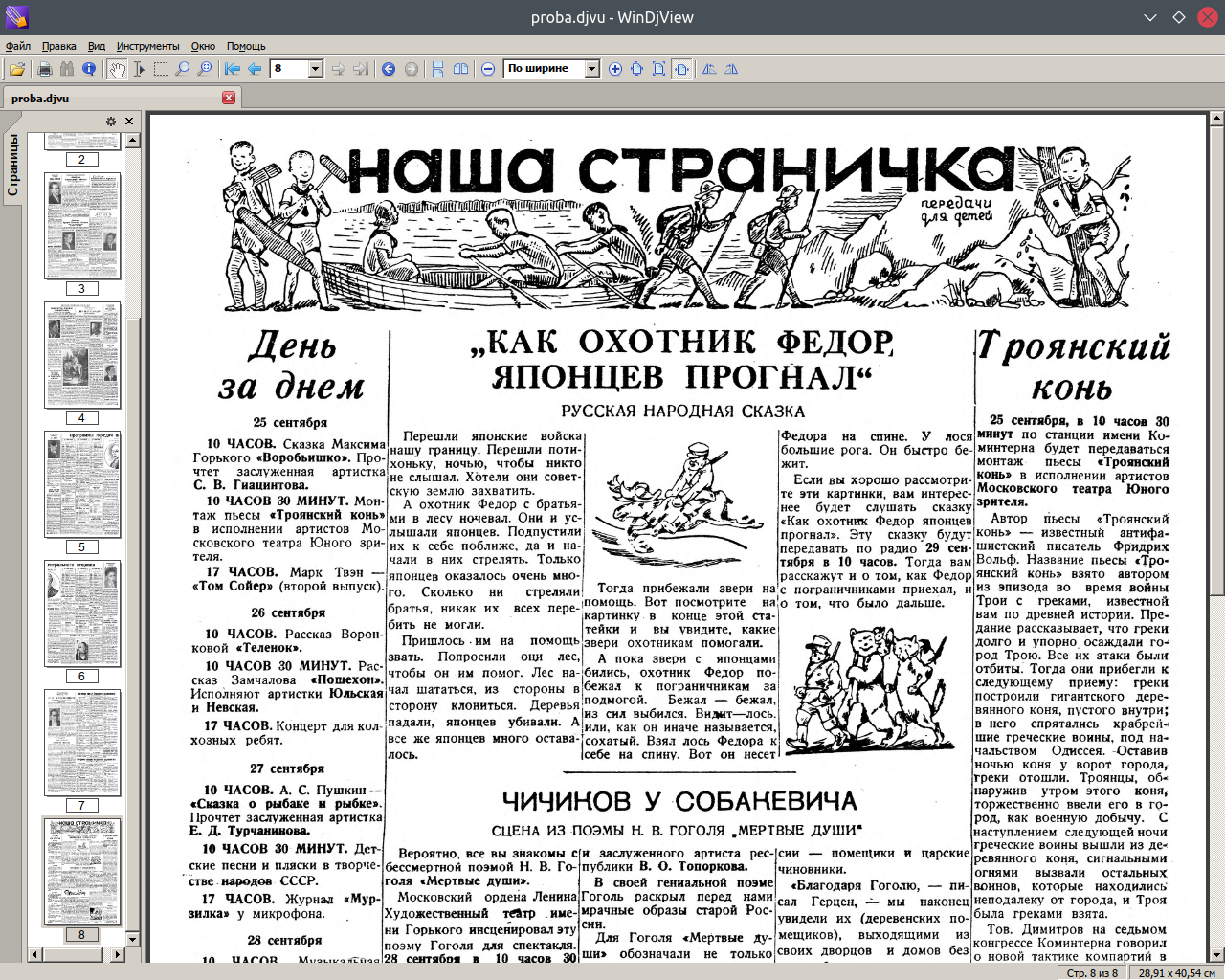This screenshot has height=980, width=1225.
Task: Set the zoom to actual size
Action: coord(636,69)
